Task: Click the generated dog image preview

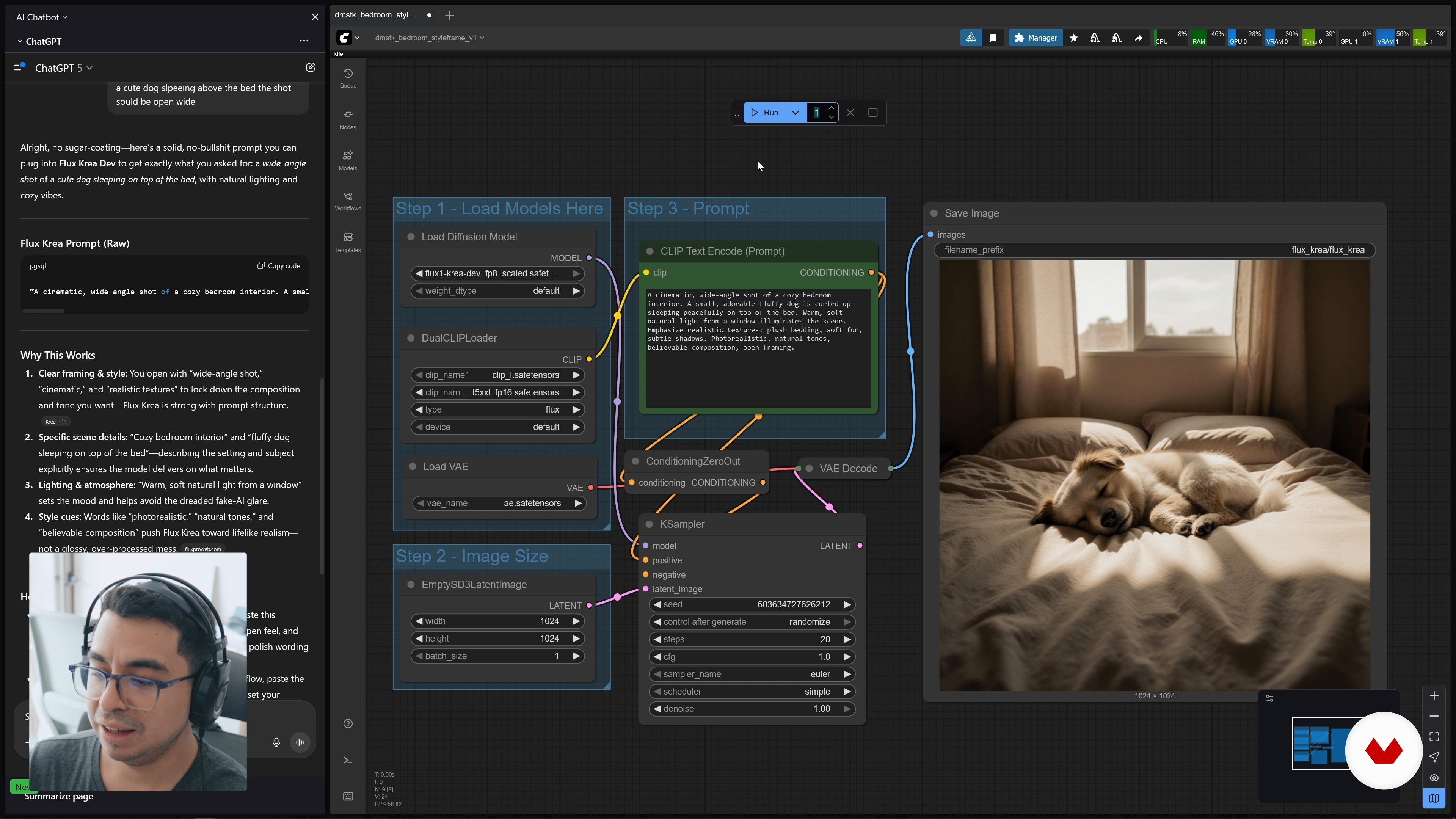Action: [1155, 475]
